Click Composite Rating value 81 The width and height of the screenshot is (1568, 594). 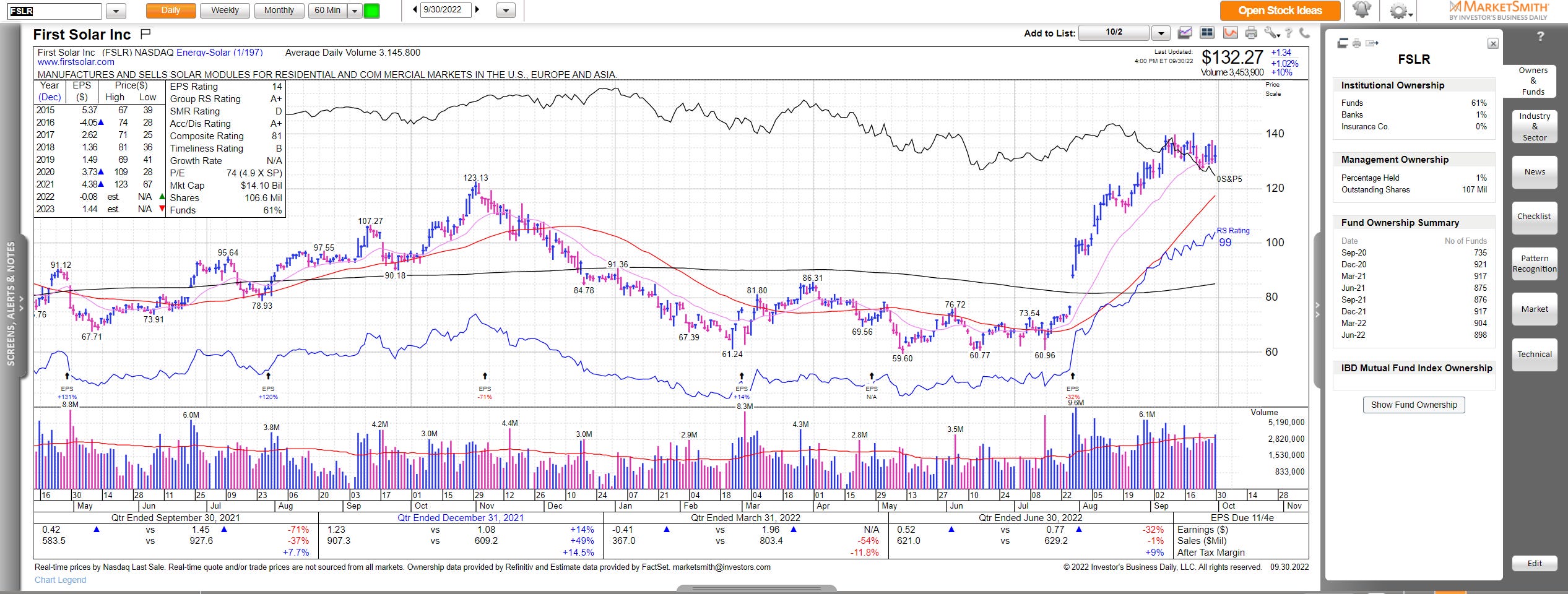(277, 136)
